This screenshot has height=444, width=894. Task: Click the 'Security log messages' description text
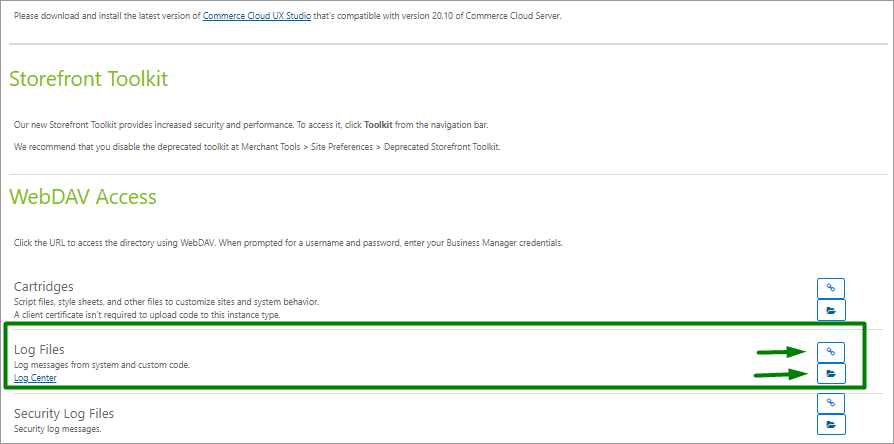[x=58, y=428]
